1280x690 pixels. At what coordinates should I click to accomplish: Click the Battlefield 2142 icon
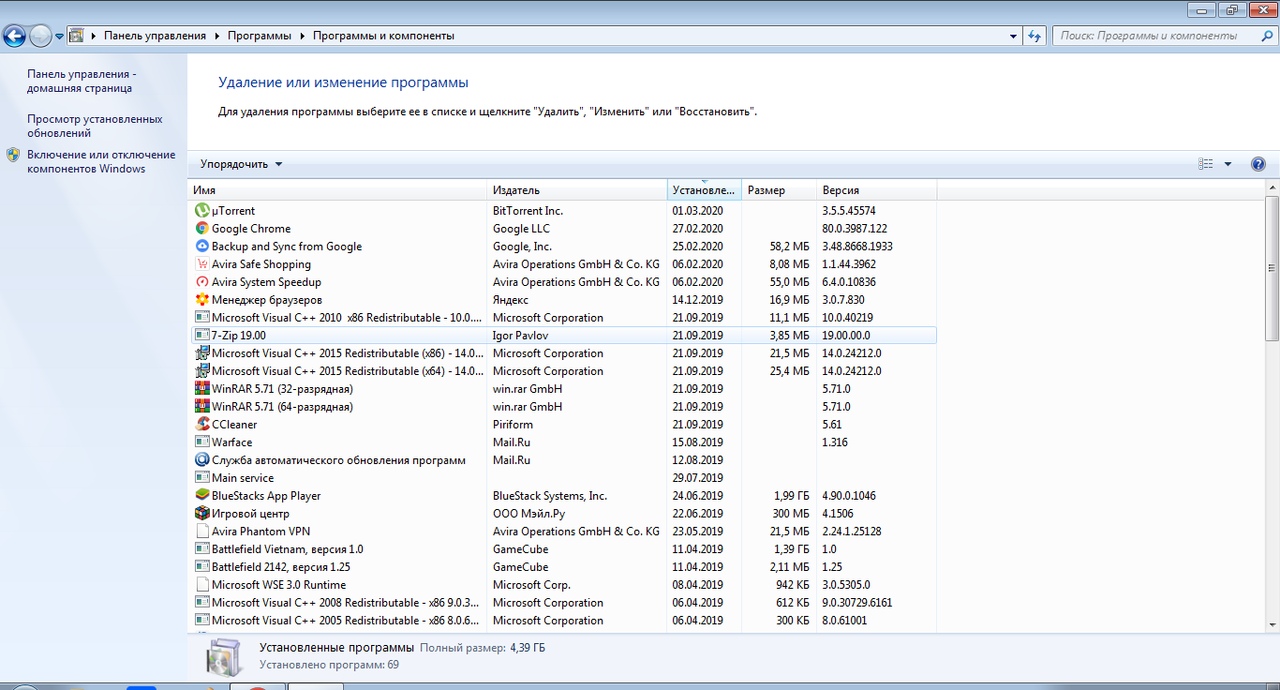pos(202,567)
